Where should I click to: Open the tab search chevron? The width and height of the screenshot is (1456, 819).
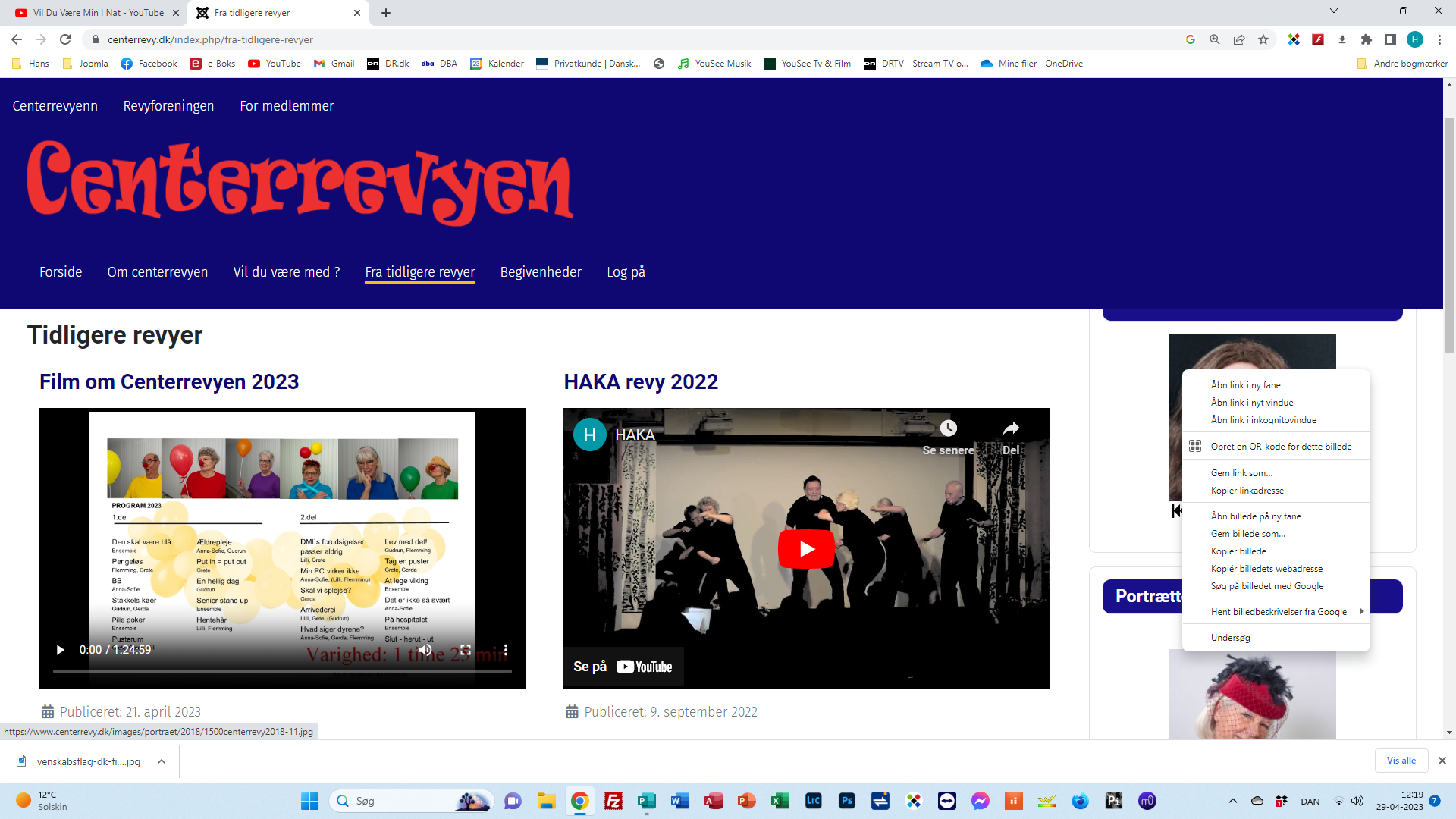tap(1333, 11)
